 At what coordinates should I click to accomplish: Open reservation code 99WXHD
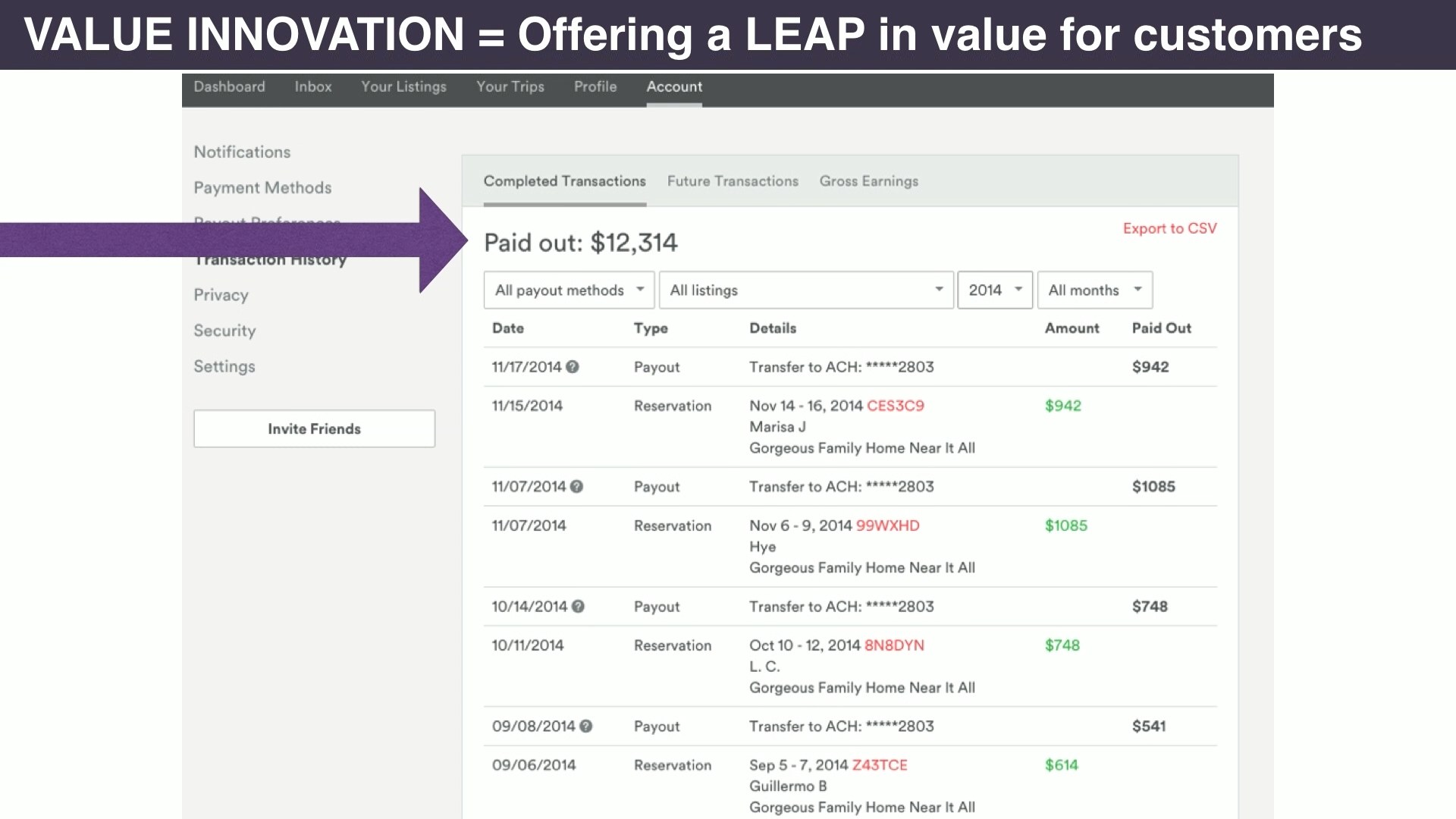click(887, 526)
